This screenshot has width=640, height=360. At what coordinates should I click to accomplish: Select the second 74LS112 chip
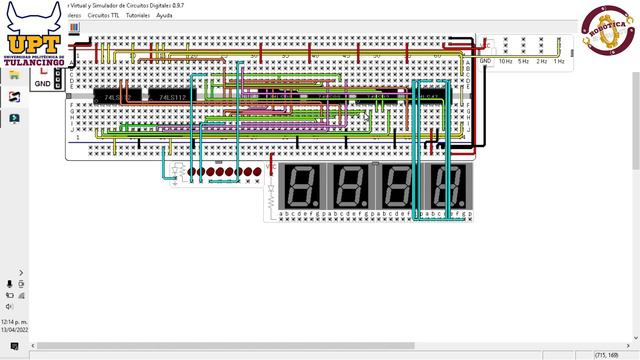tap(172, 97)
